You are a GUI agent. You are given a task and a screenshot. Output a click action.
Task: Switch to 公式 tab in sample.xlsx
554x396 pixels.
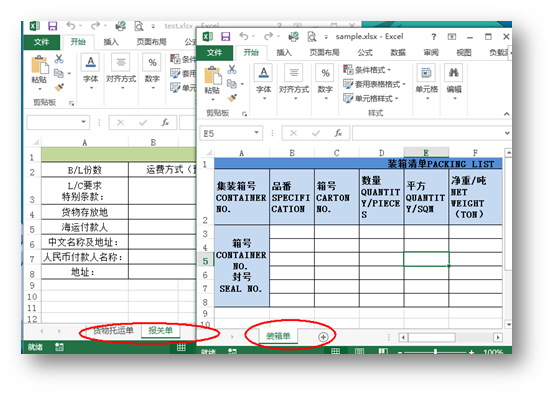[365, 53]
